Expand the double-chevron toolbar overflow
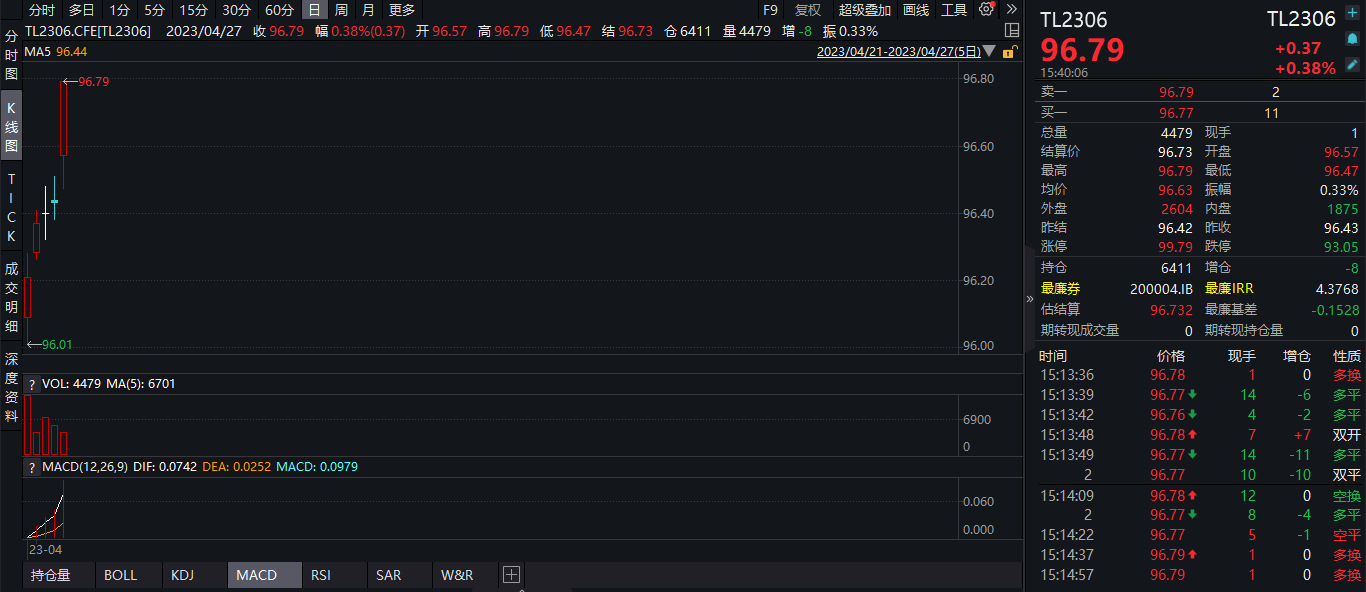Screen dimensions: 1366x592 (1011, 9)
